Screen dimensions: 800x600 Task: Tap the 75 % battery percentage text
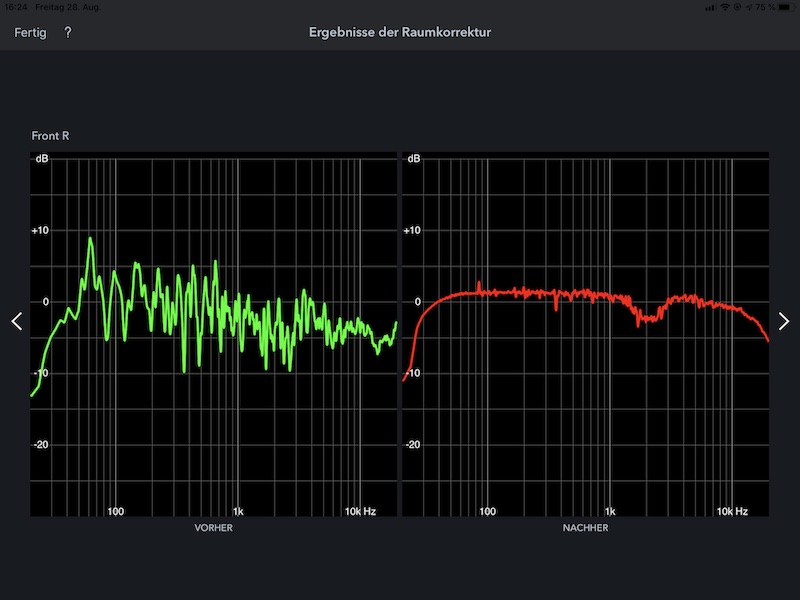coord(765,6)
